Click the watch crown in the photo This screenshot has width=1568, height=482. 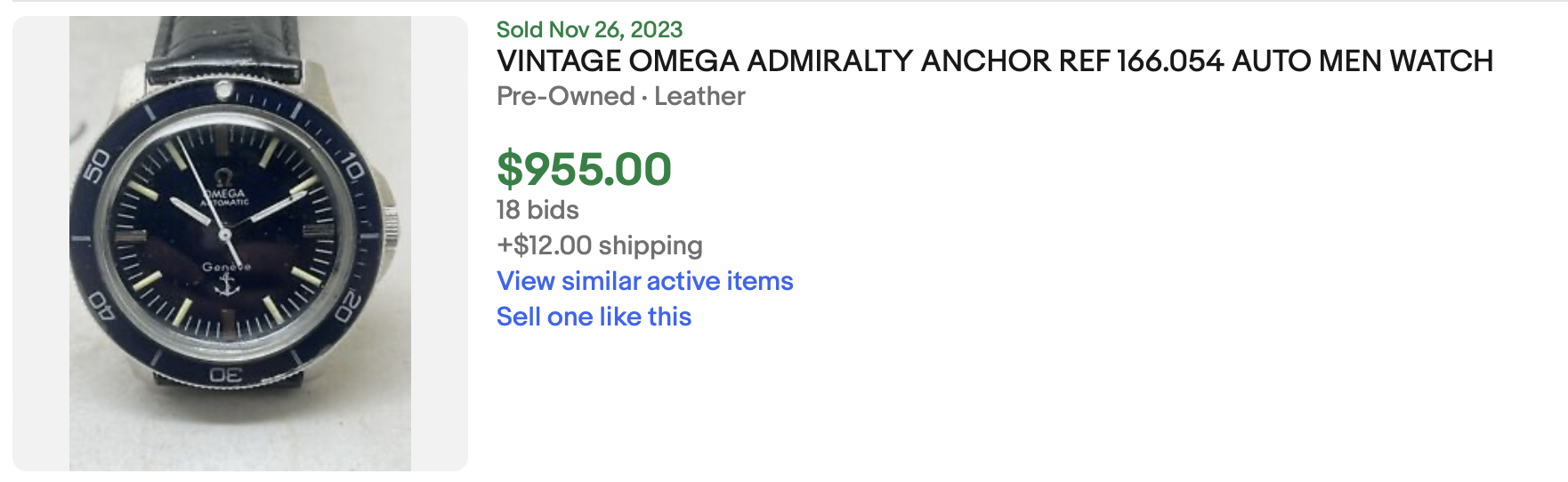[390, 224]
